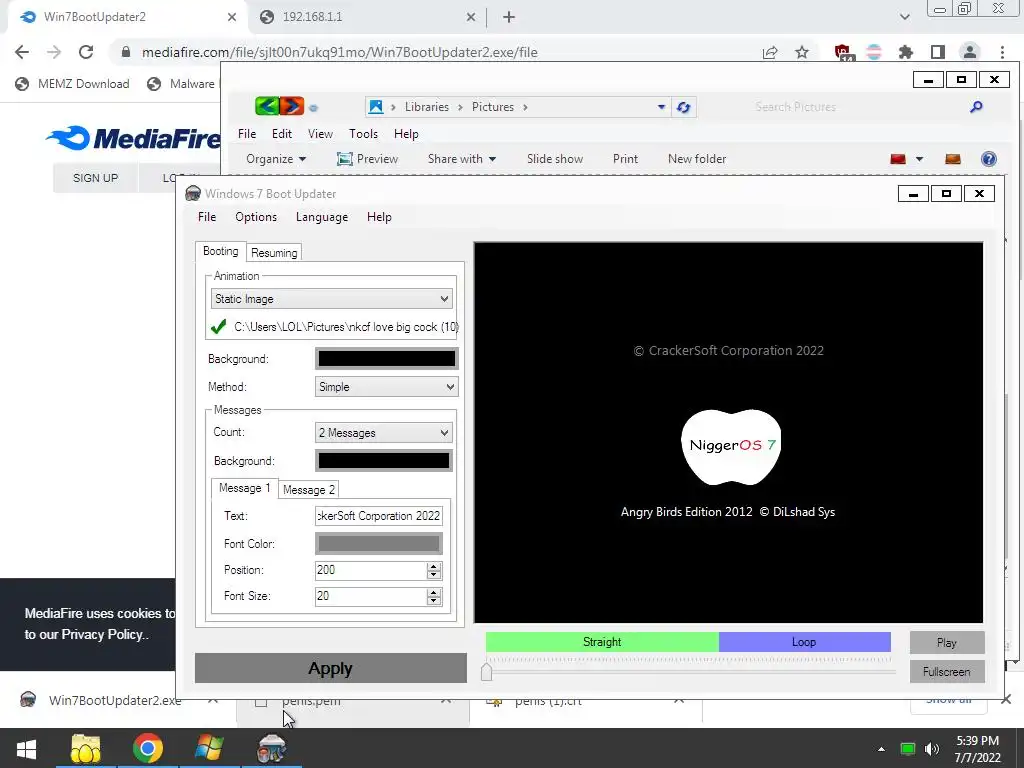View site info lock icon
The image size is (1024, 768).
pyautogui.click(x=126, y=52)
